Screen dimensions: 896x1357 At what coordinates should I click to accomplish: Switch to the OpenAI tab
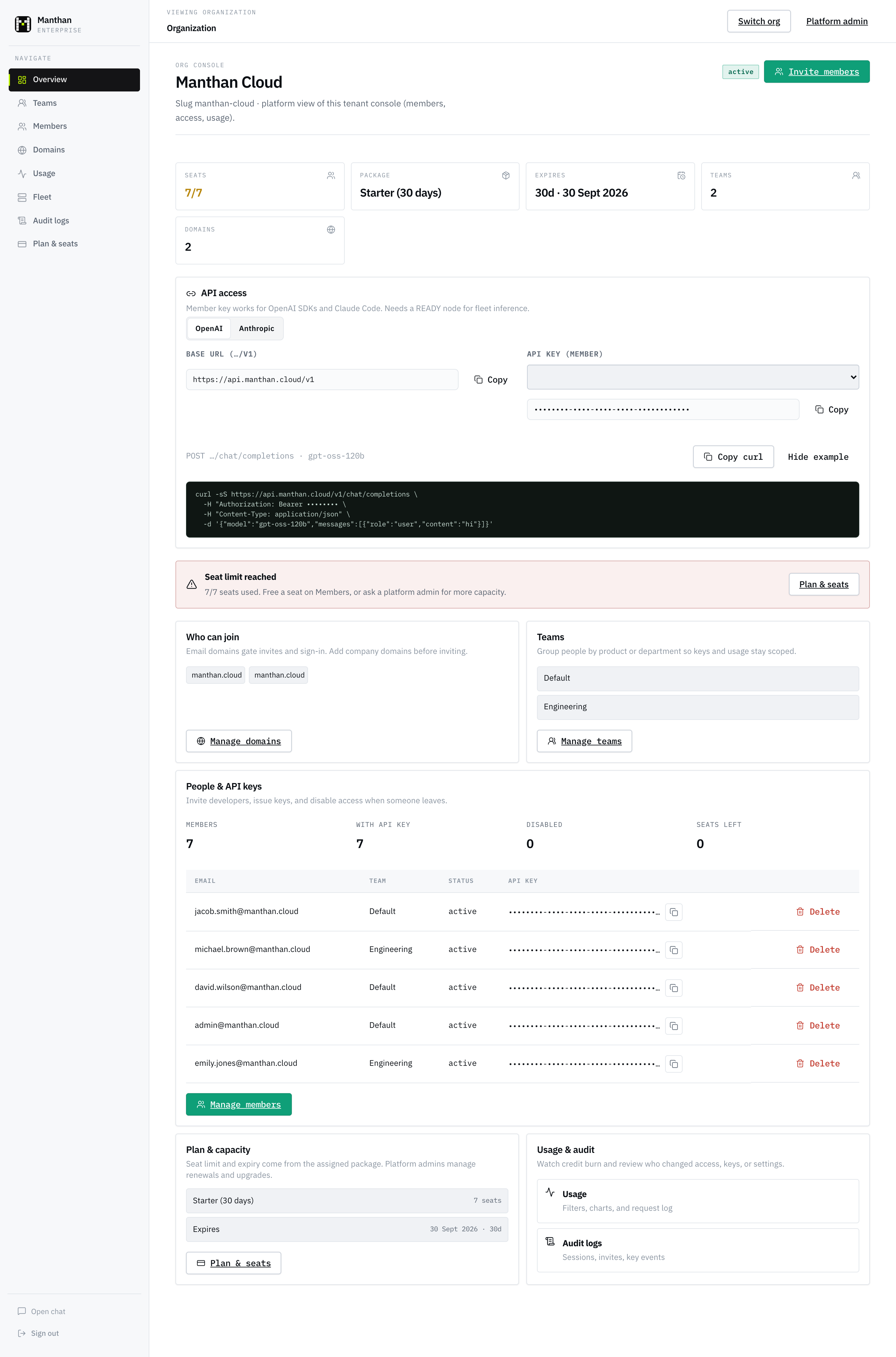(x=209, y=329)
